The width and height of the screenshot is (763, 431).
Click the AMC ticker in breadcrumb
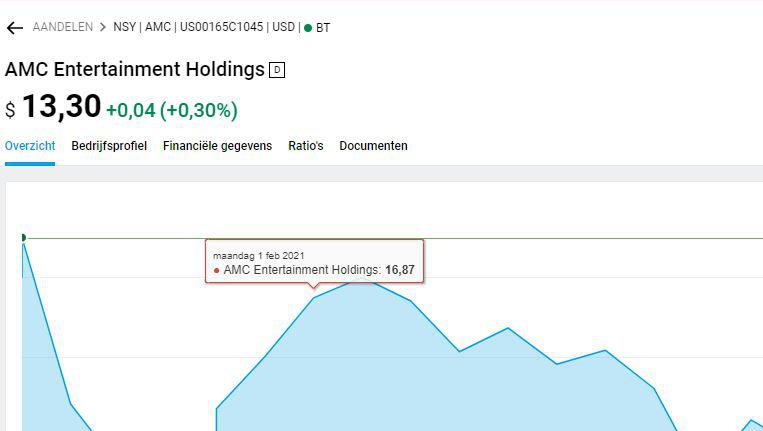158,28
